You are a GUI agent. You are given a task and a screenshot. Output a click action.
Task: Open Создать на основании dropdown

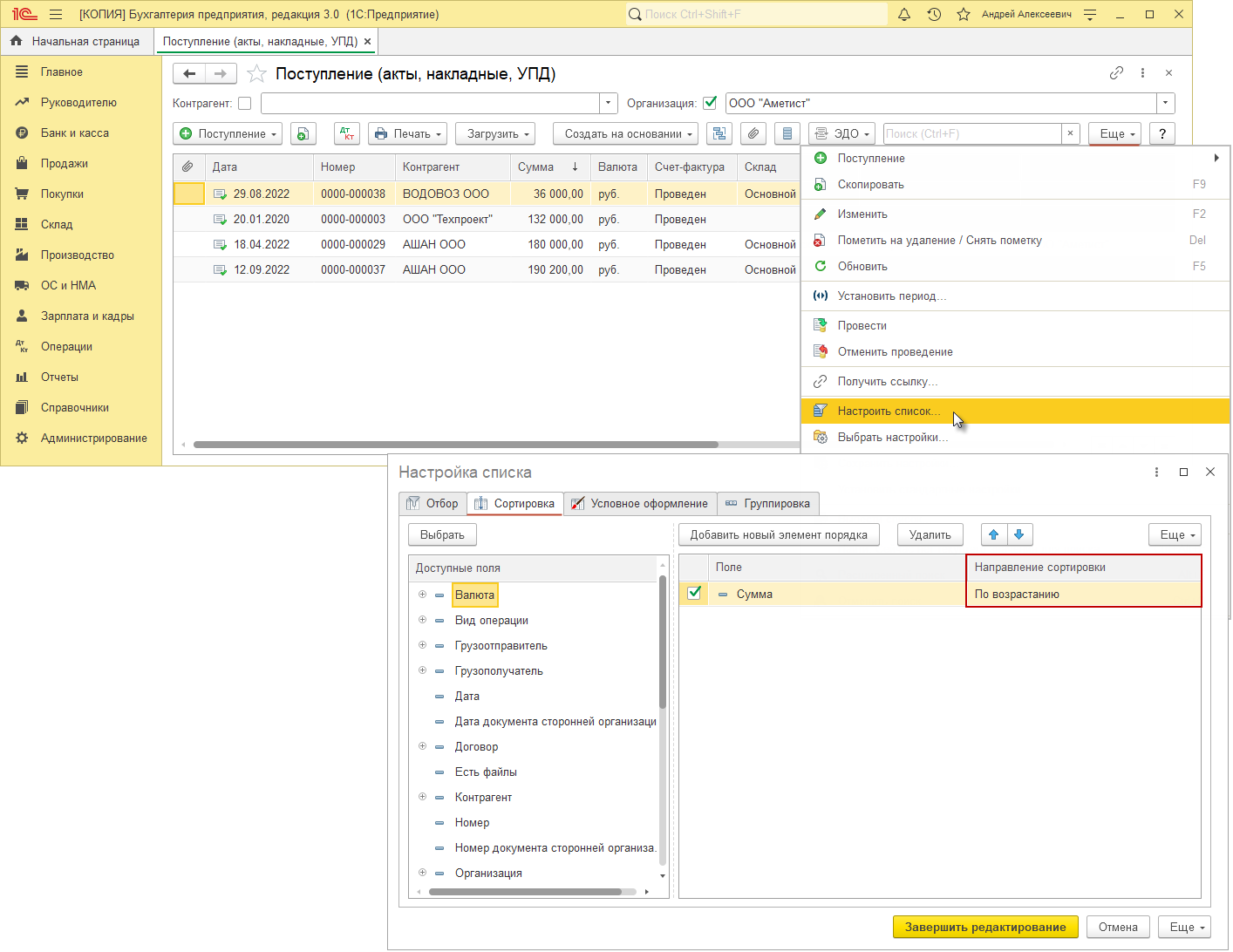pyautogui.click(x=625, y=133)
